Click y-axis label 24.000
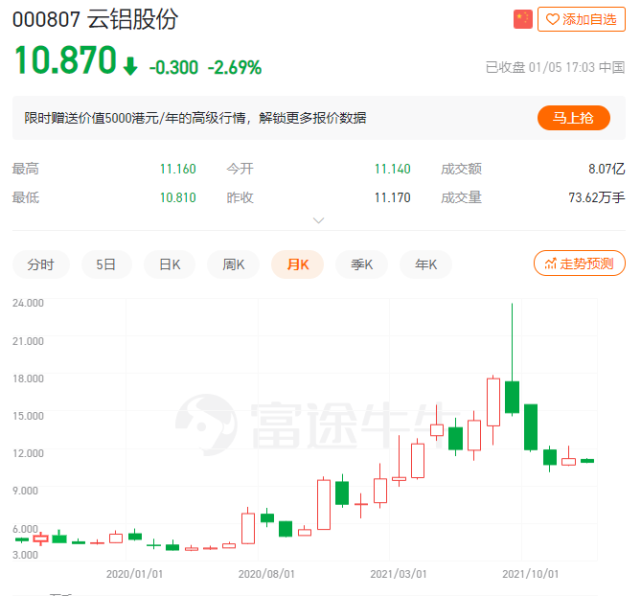 28,303
